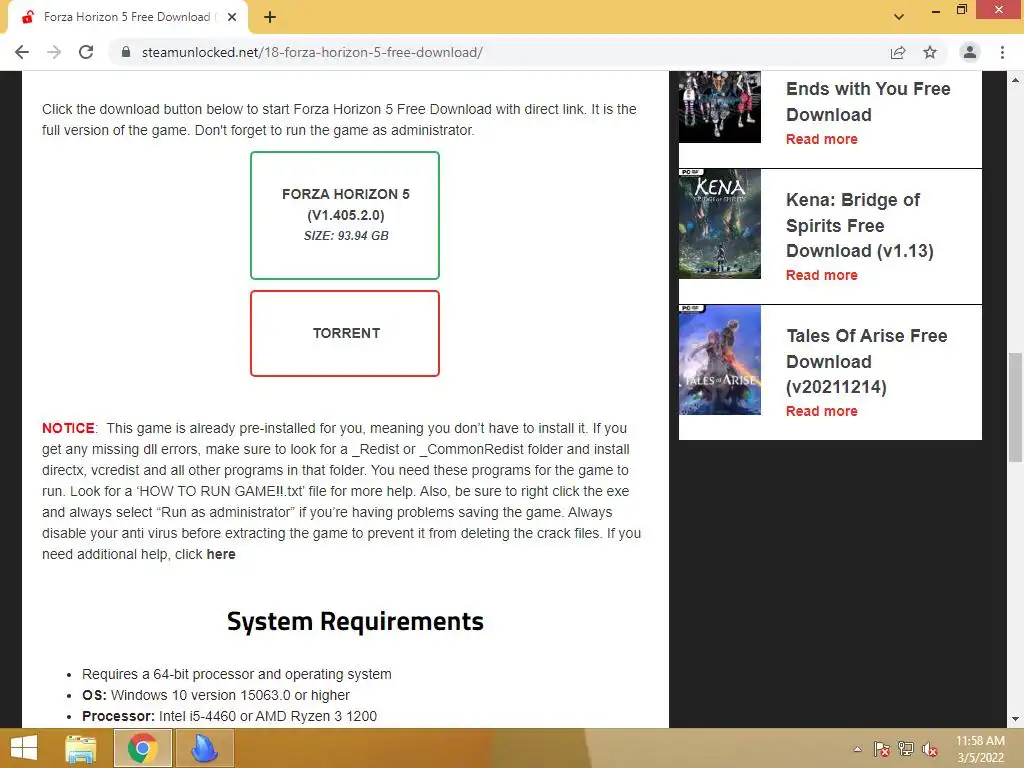Open the Chrome profile menu

pyautogui.click(x=970, y=52)
